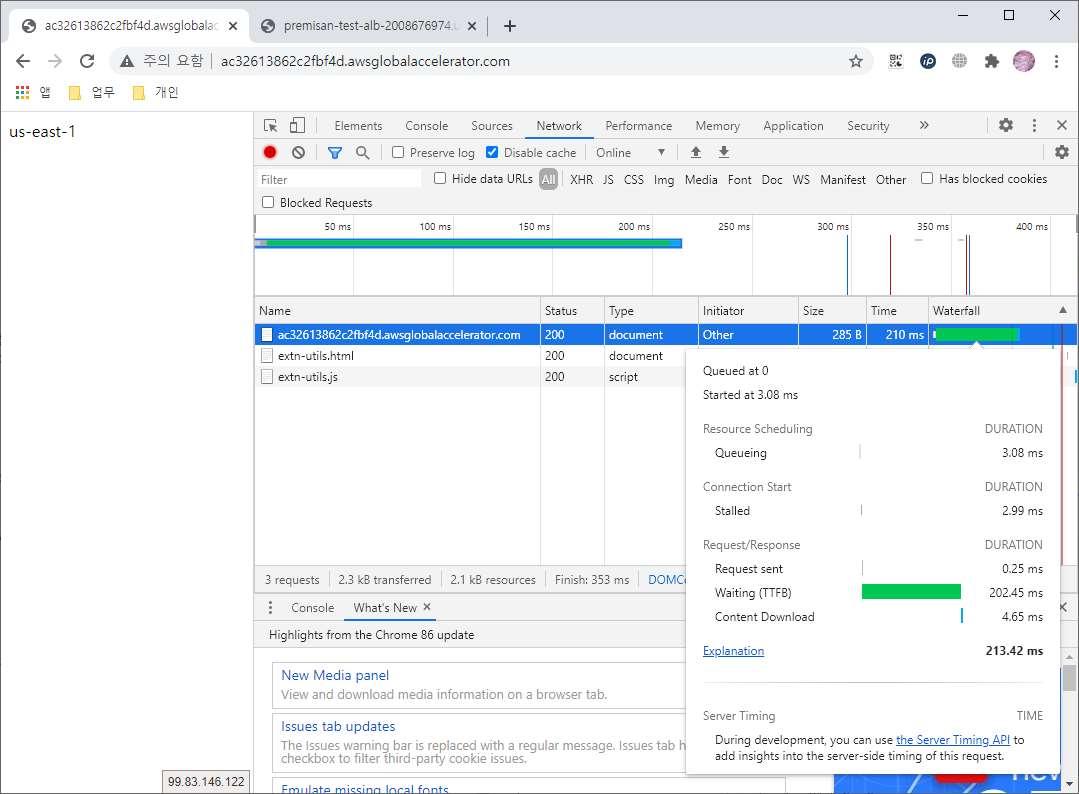Open DevTools settings gear in tab bar
Screen dimensions: 1079x794
click(x=1005, y=125)
